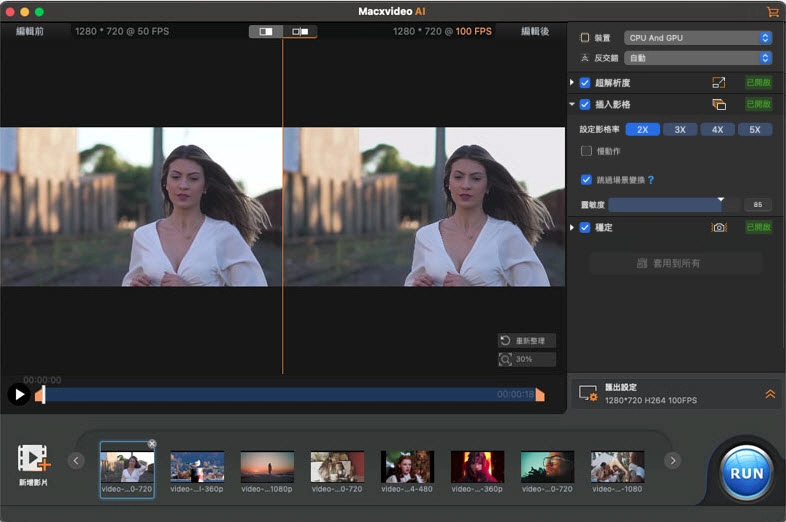Open the CPU And GPU device dropdown
This screenshot has width=786, height=522.
click(x=698, y=38)
